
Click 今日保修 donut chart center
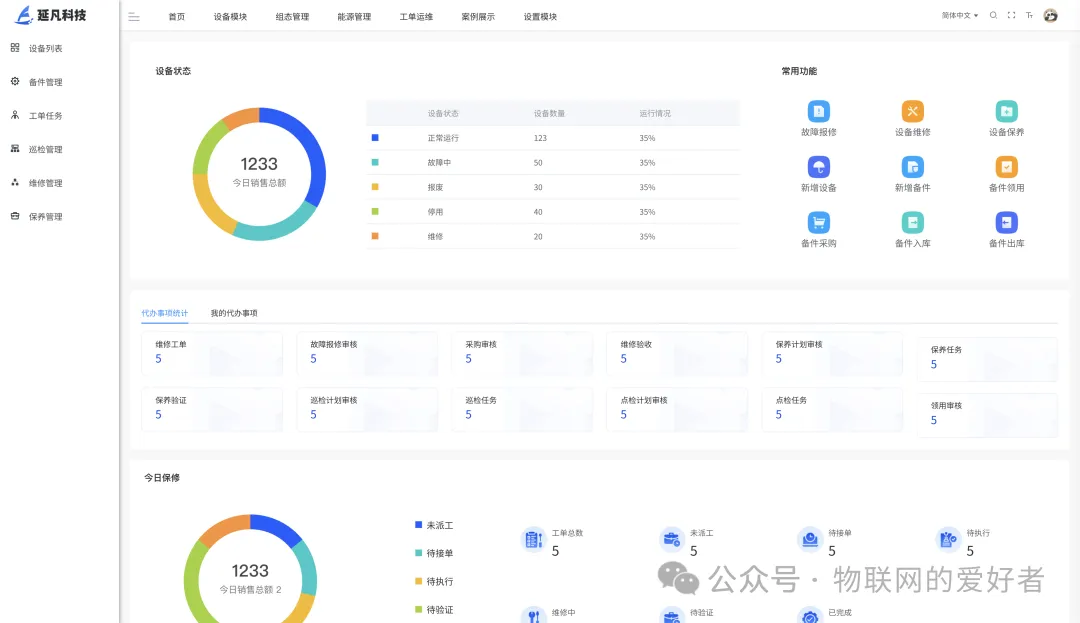point(250,571)
